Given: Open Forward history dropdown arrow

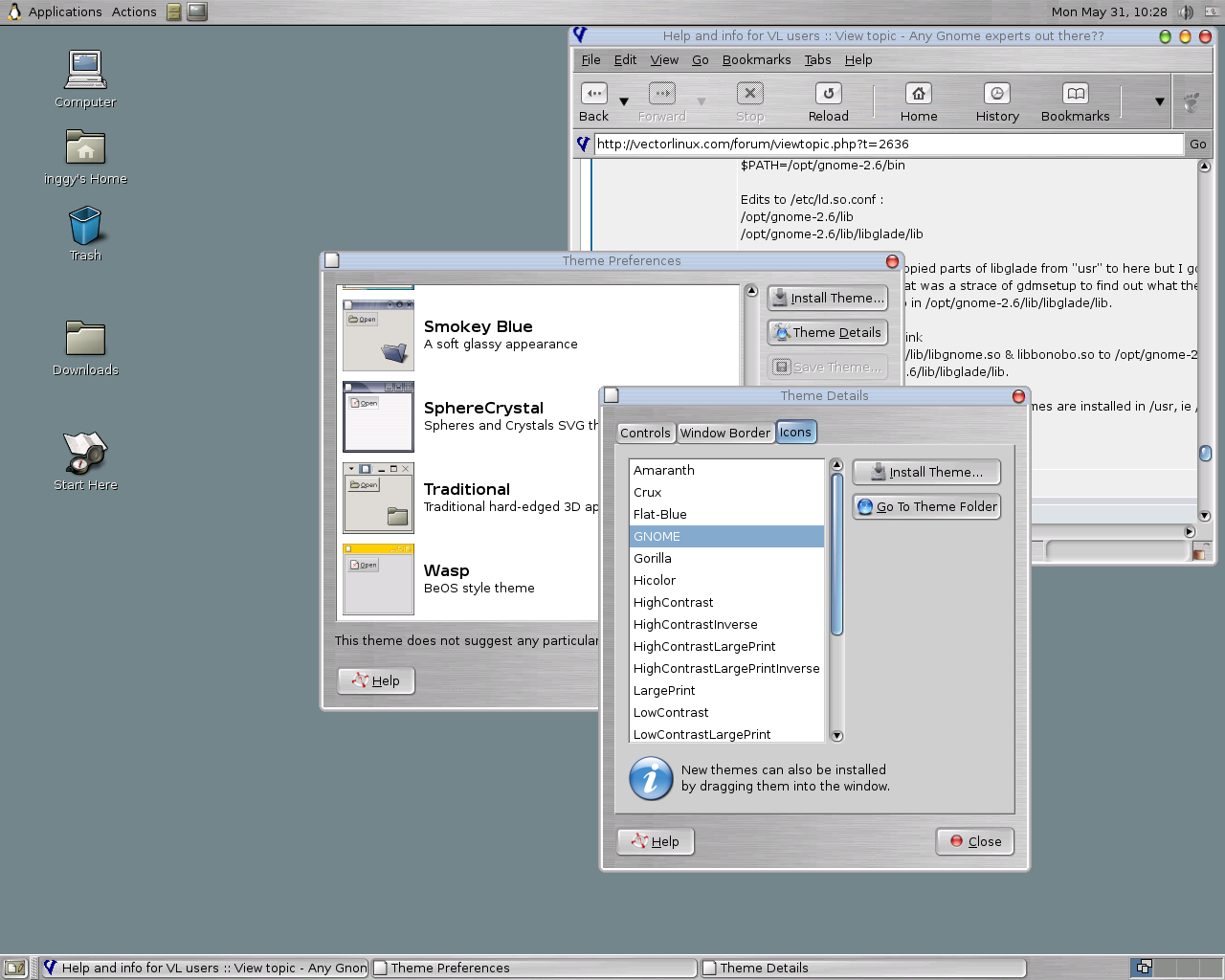Looking at the screenshot, I should coord(702,101).
